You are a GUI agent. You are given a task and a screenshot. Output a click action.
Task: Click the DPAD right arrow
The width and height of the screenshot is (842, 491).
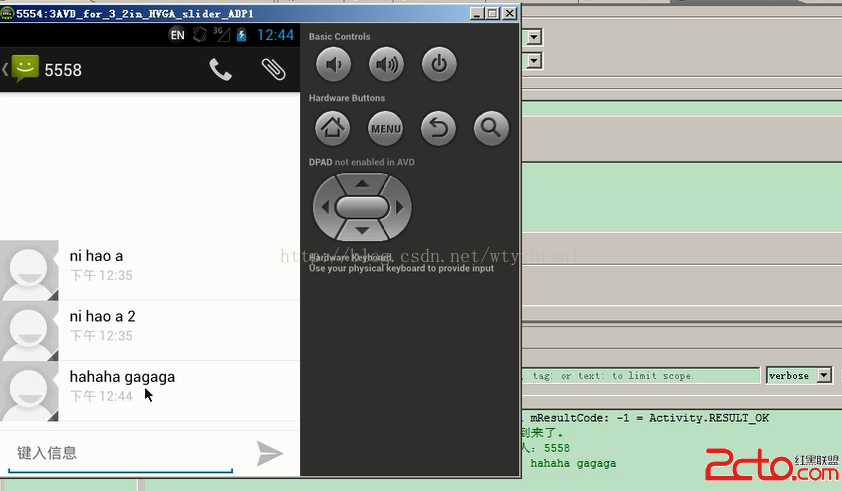(x=400, y=207)
